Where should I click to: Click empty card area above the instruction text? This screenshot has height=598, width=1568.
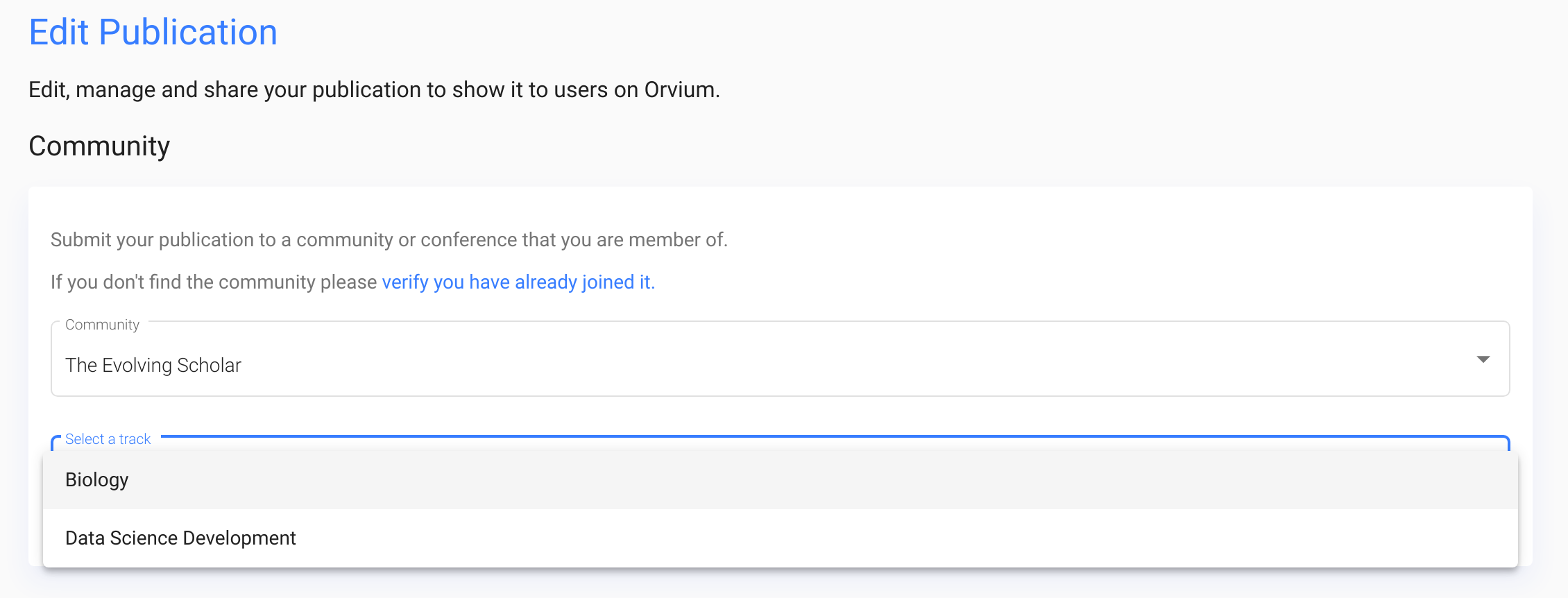[780, 207]
